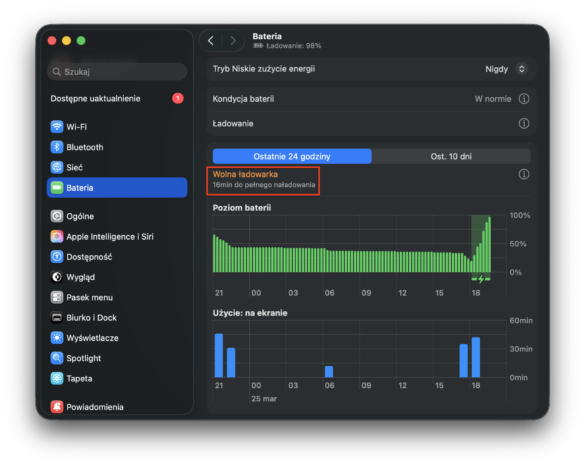
Task: Click the Wolna ładowarka warning text
Action: (x=245, y=174)
